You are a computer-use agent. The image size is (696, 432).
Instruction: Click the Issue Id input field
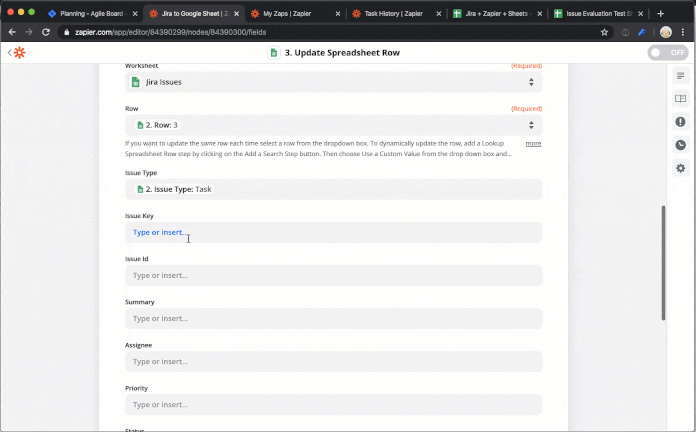tap(333, 275)
